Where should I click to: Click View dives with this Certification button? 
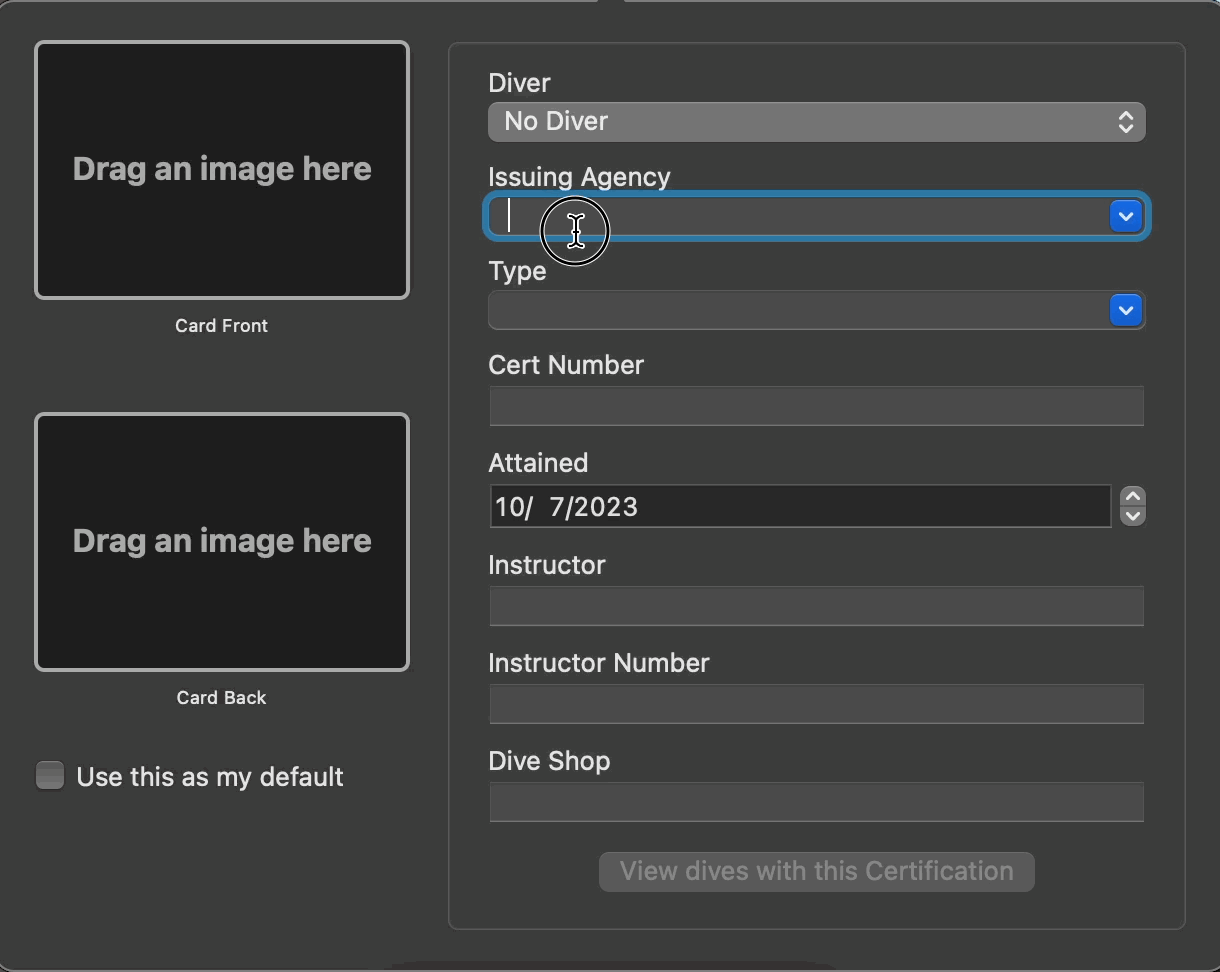[x=816, y=871]
